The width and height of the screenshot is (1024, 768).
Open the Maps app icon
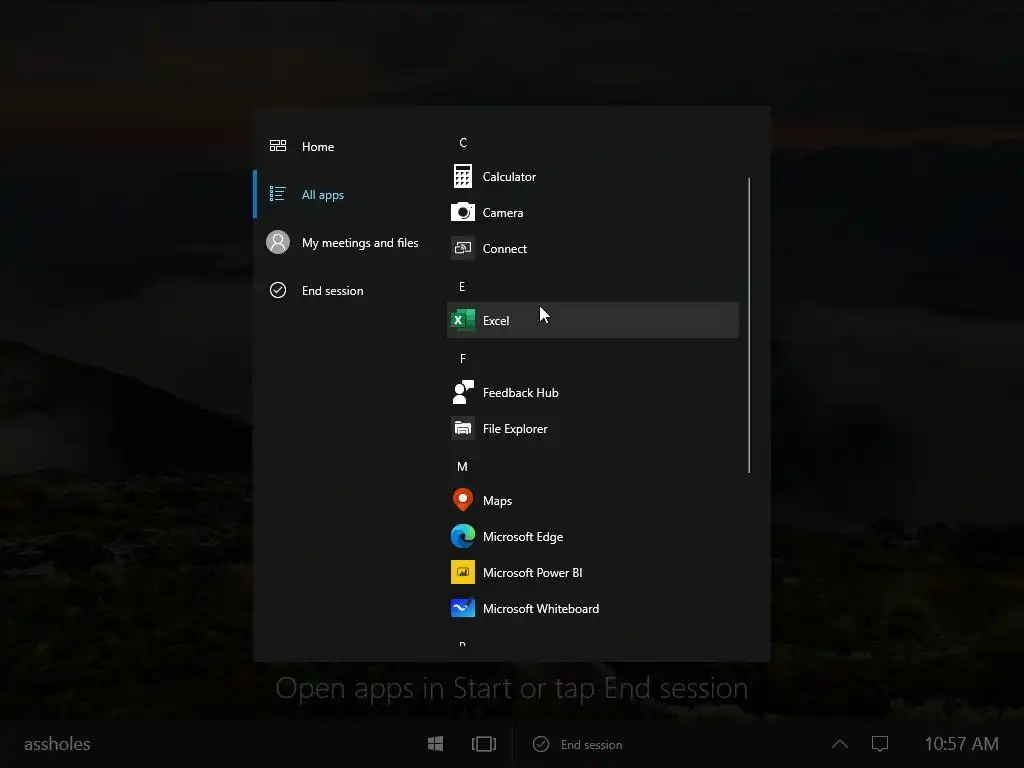(462, 500)
